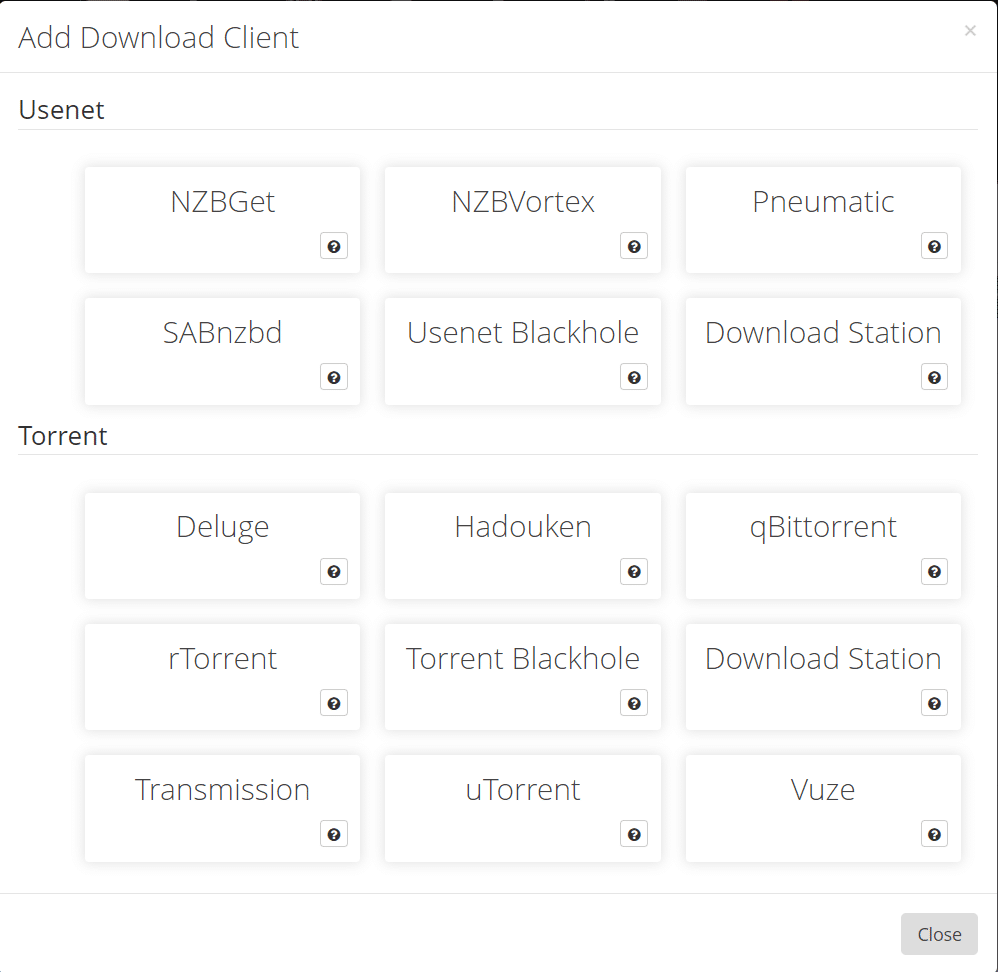The width and height of the screenshot is (998, 972).
Task: Select Torrent section Download Station card
Action: click(x=823, y=677)
